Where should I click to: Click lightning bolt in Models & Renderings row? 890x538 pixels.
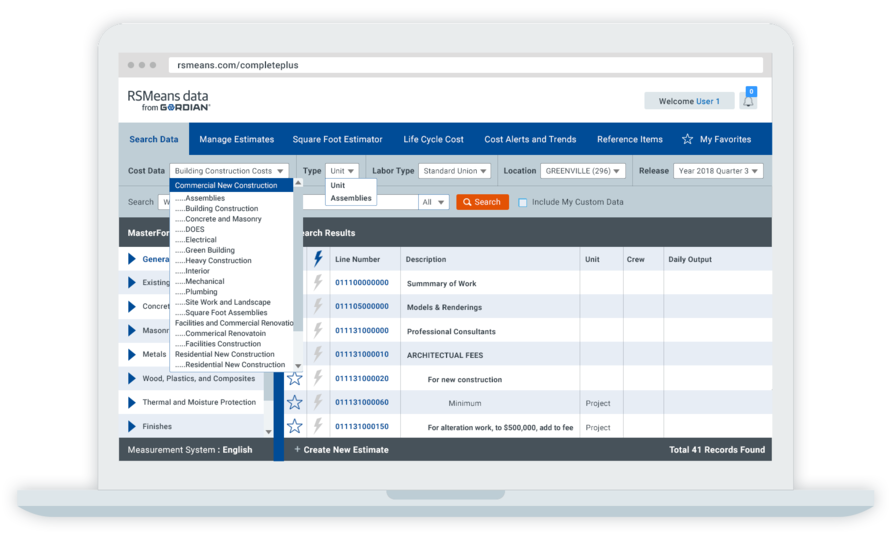point(318,306)
